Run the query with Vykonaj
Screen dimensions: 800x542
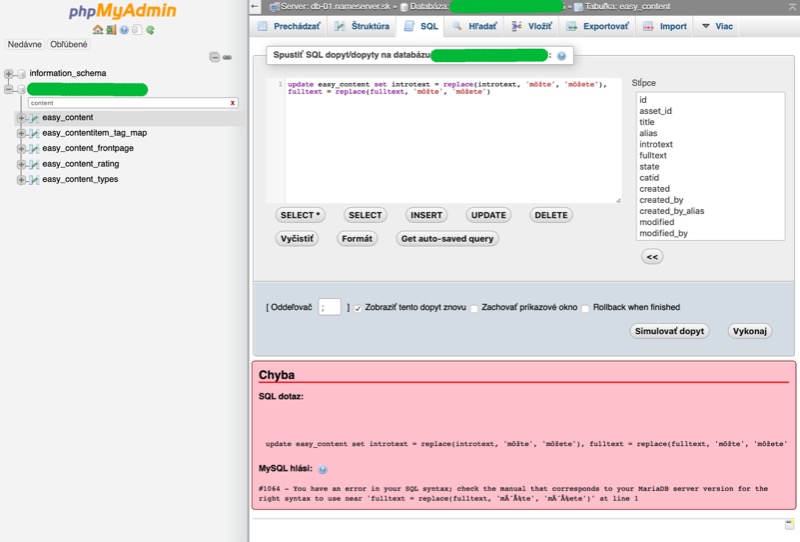750,331
